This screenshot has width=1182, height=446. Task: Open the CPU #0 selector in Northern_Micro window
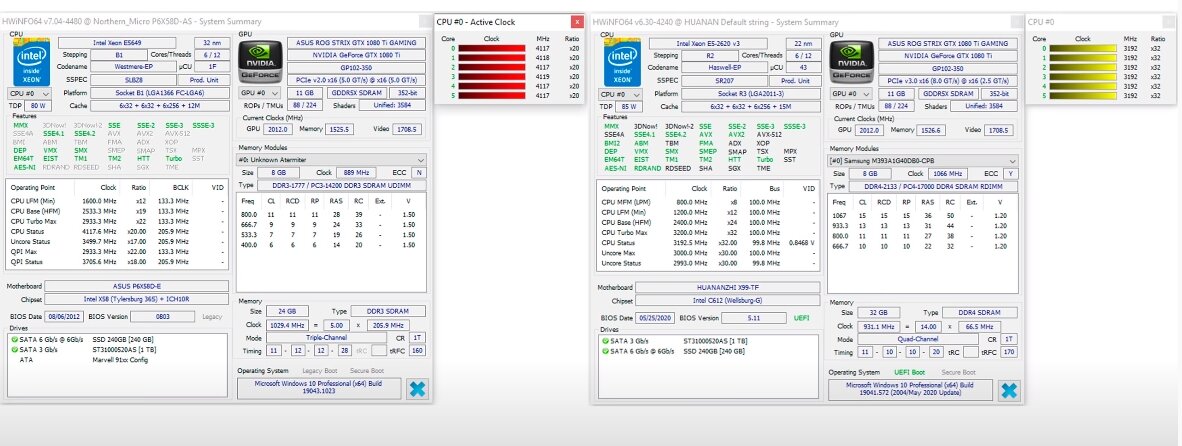pyautogui.click(x=28, y=93)
